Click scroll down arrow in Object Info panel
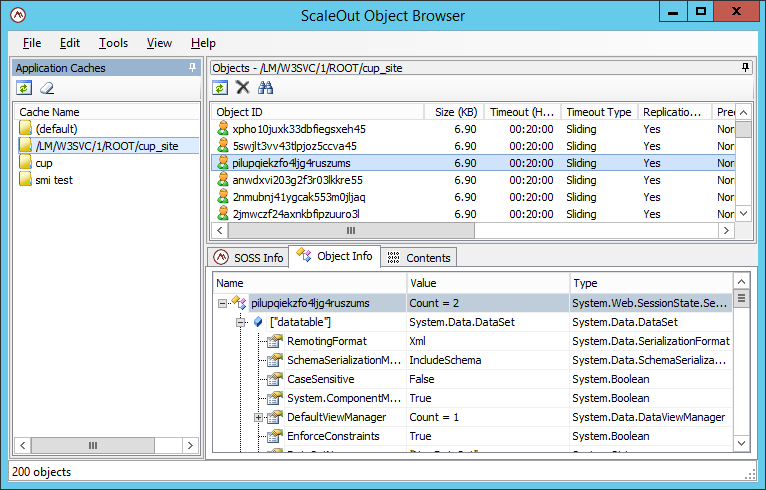766x490 pixels. click(x=741, y=443)
